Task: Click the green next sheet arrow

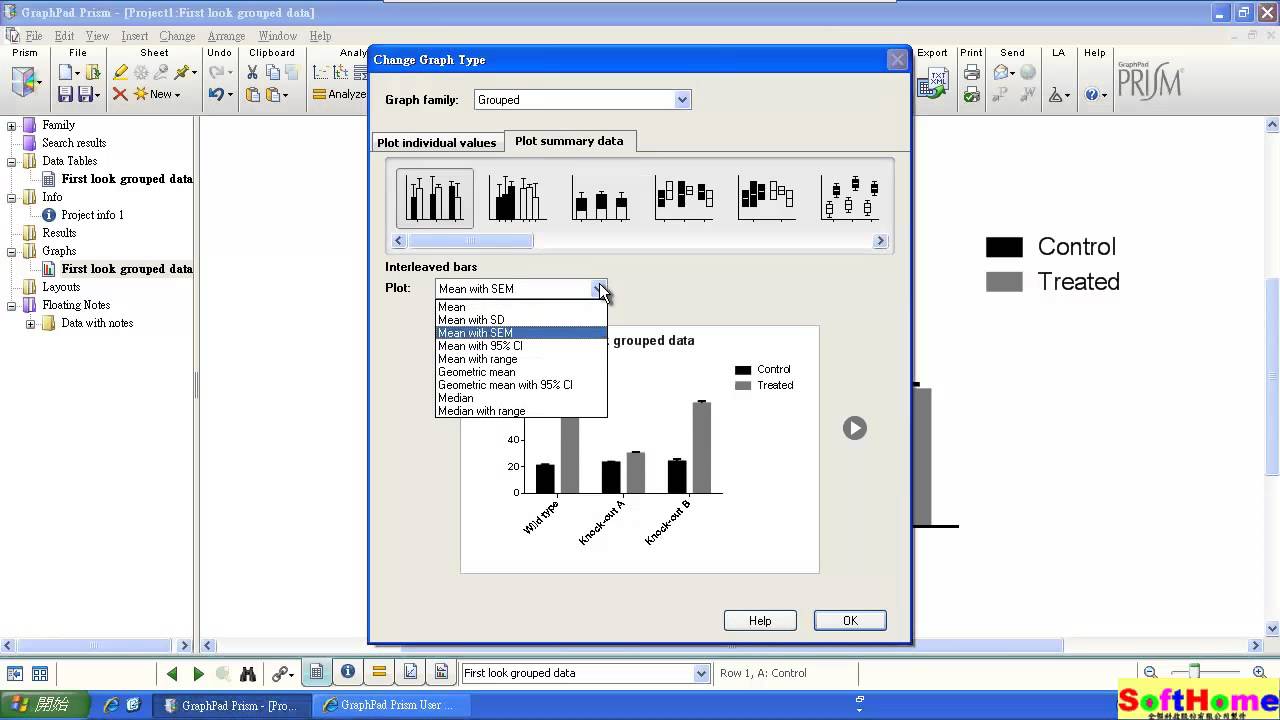Action: (x=198, y=674)
